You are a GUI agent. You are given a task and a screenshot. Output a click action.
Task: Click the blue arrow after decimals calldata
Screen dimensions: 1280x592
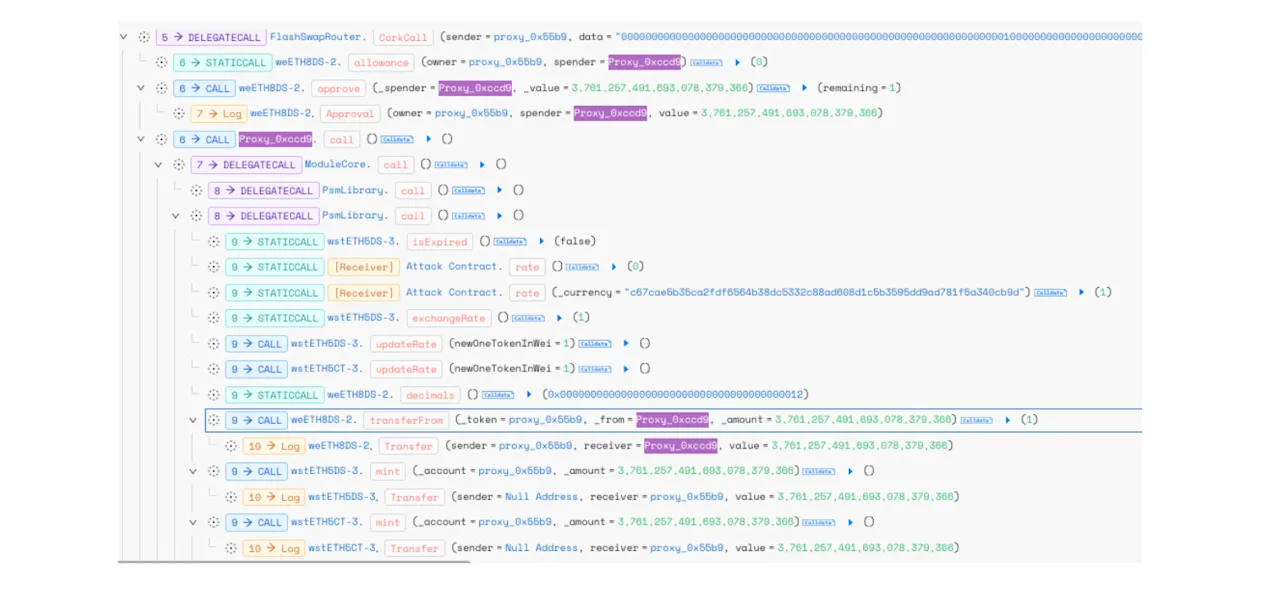(529, 395)
